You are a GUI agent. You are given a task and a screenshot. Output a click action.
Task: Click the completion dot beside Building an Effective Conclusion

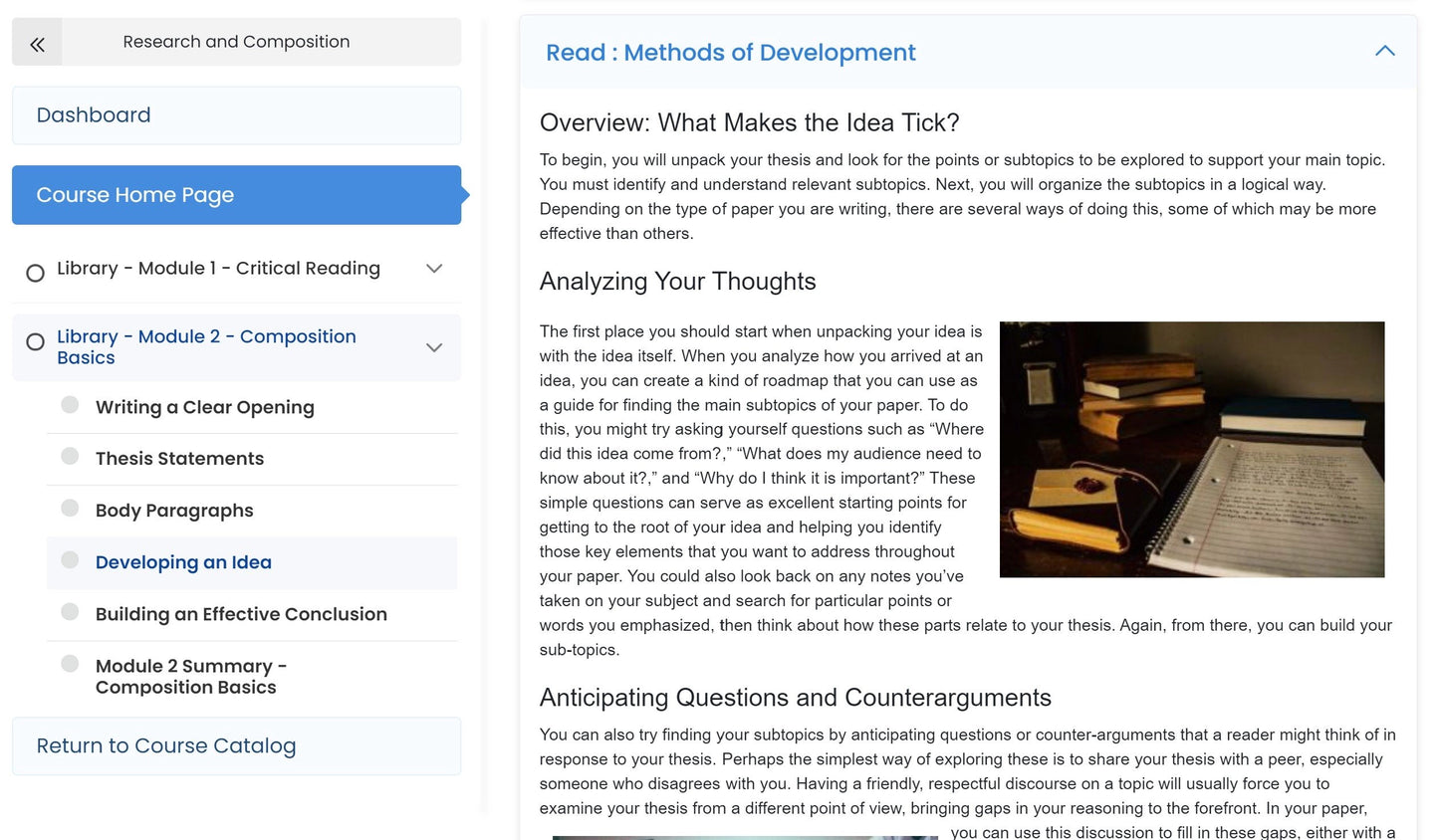coord(69,611)
